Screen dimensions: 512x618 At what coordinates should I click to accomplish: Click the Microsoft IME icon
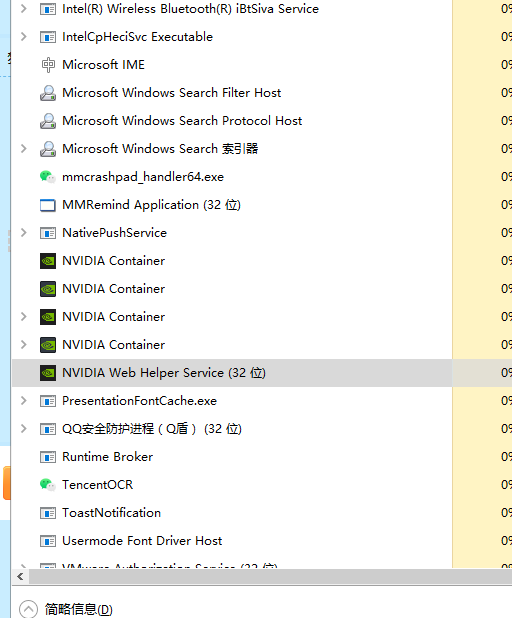point(48,65)
